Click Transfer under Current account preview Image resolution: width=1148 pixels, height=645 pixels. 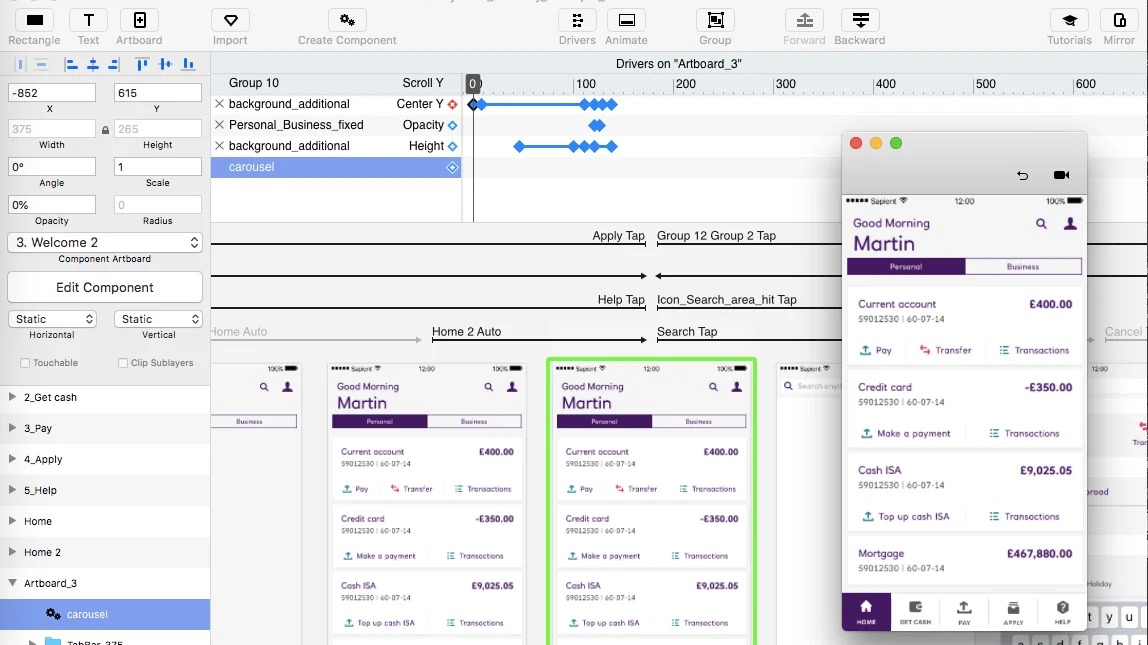[x=946, y=351]
